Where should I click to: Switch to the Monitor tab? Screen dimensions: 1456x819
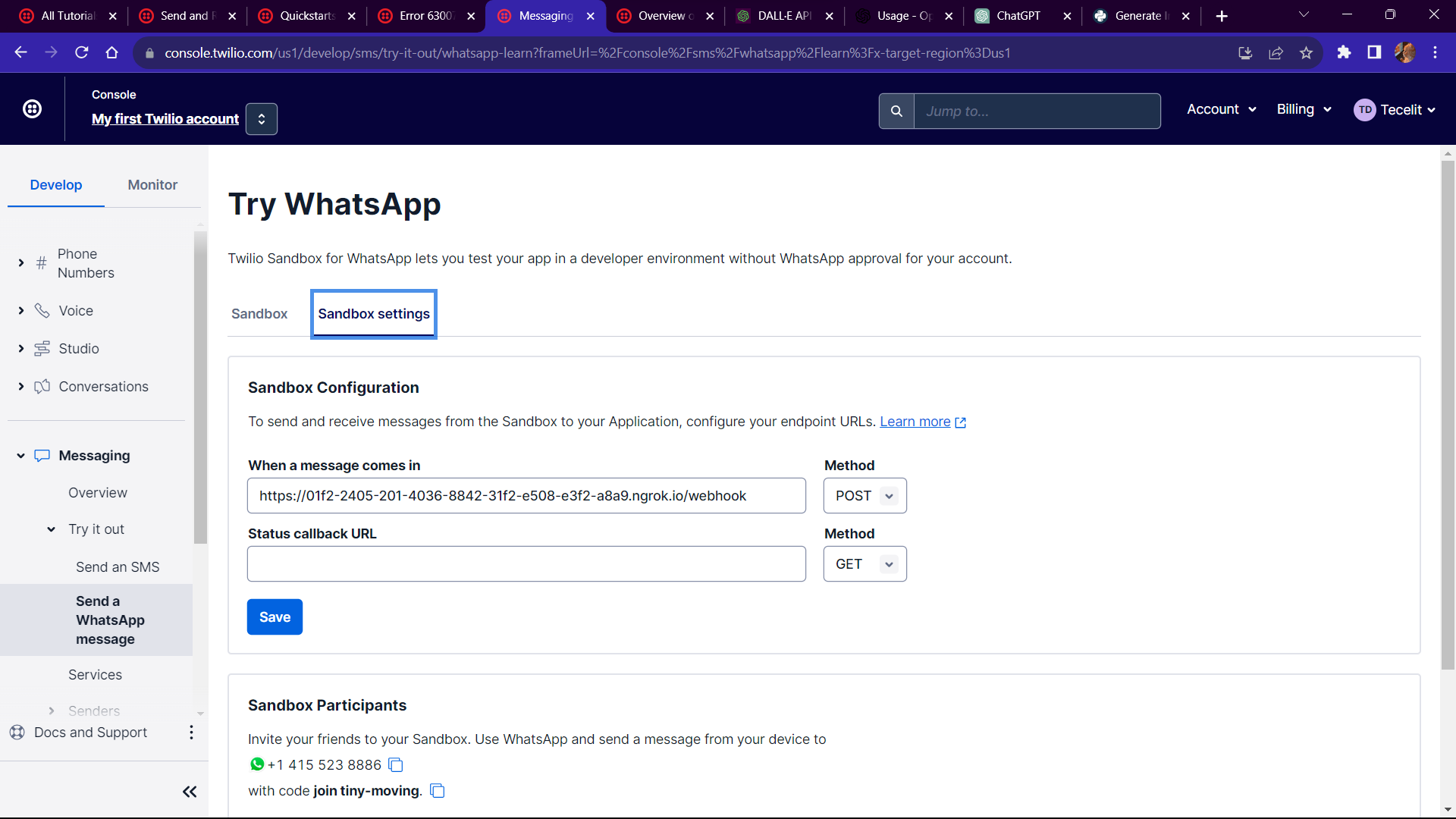152,185
